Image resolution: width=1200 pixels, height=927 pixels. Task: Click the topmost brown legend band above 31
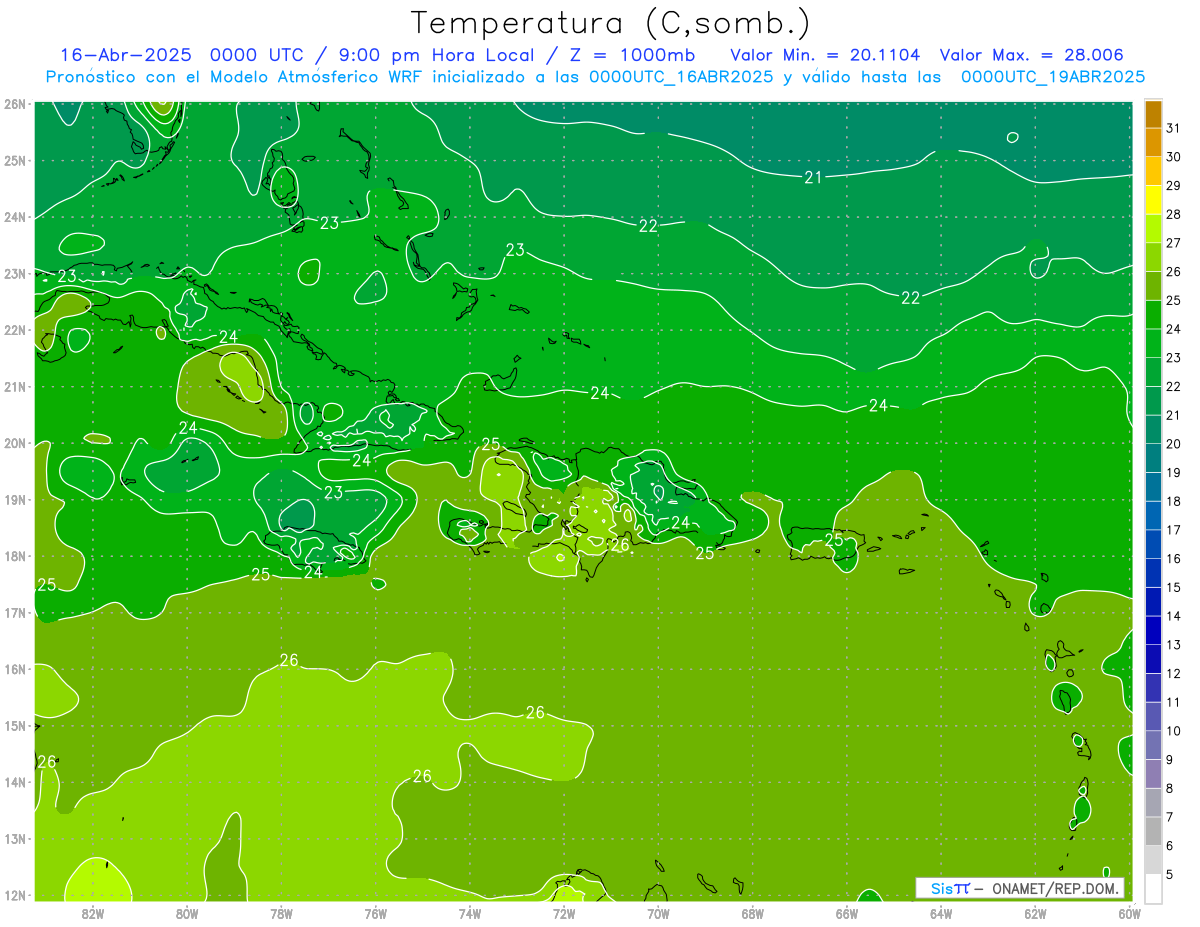coord(1154,114)
